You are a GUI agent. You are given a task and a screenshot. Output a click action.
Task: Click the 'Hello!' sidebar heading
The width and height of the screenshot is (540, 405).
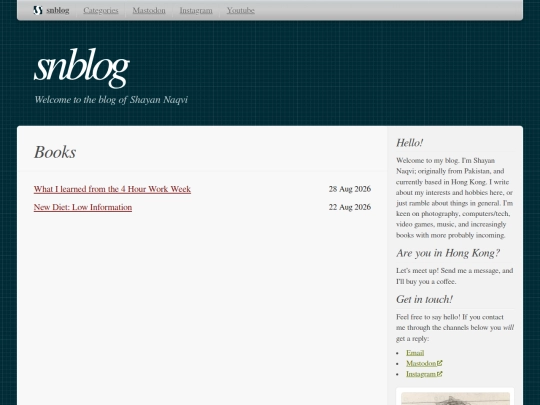pyautogui.click(x=409, y=143)
